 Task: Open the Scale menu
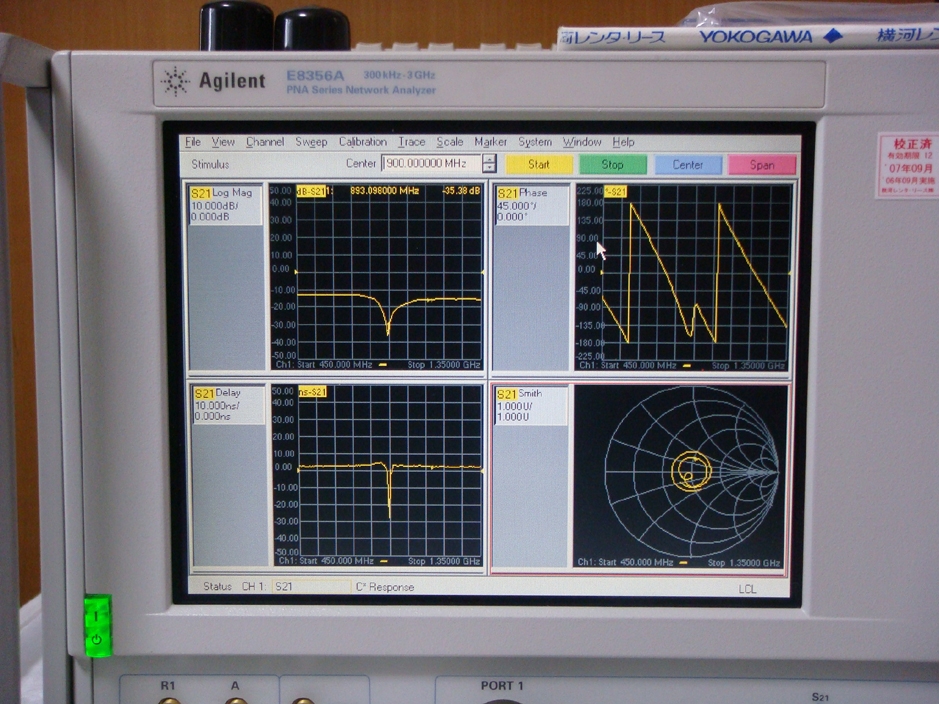[449, 142]
